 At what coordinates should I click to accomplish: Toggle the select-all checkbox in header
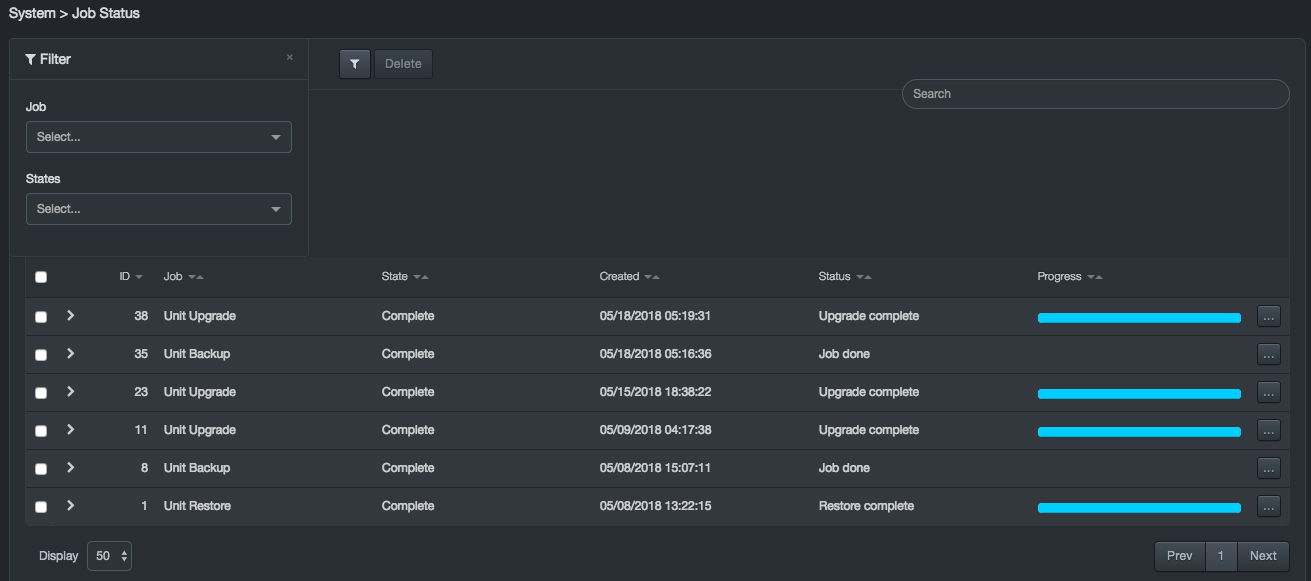pyautogui.click(x=41, y=277)
